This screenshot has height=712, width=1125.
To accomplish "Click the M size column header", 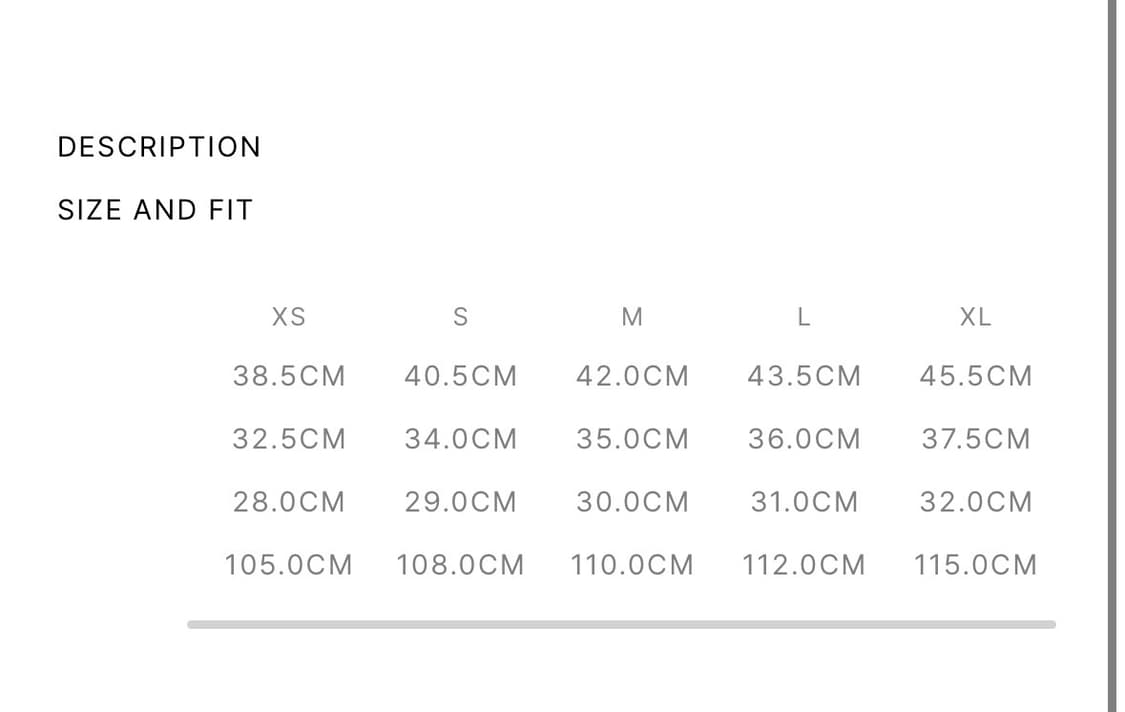I will [x=632, y=317].
